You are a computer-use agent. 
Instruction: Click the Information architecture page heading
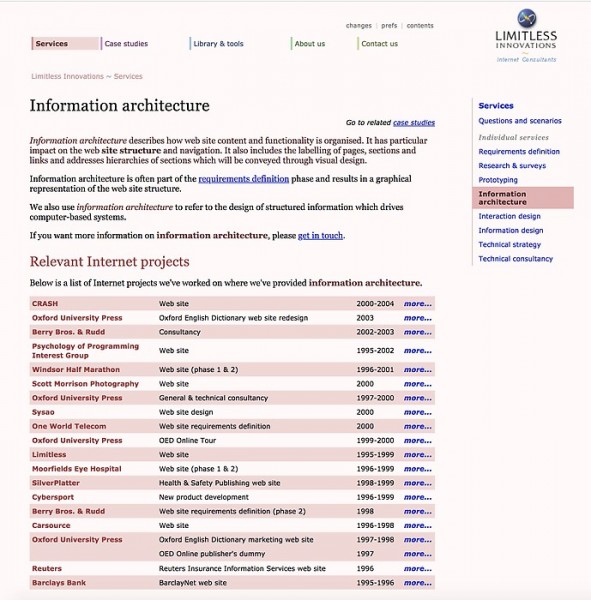coord(119,106)
